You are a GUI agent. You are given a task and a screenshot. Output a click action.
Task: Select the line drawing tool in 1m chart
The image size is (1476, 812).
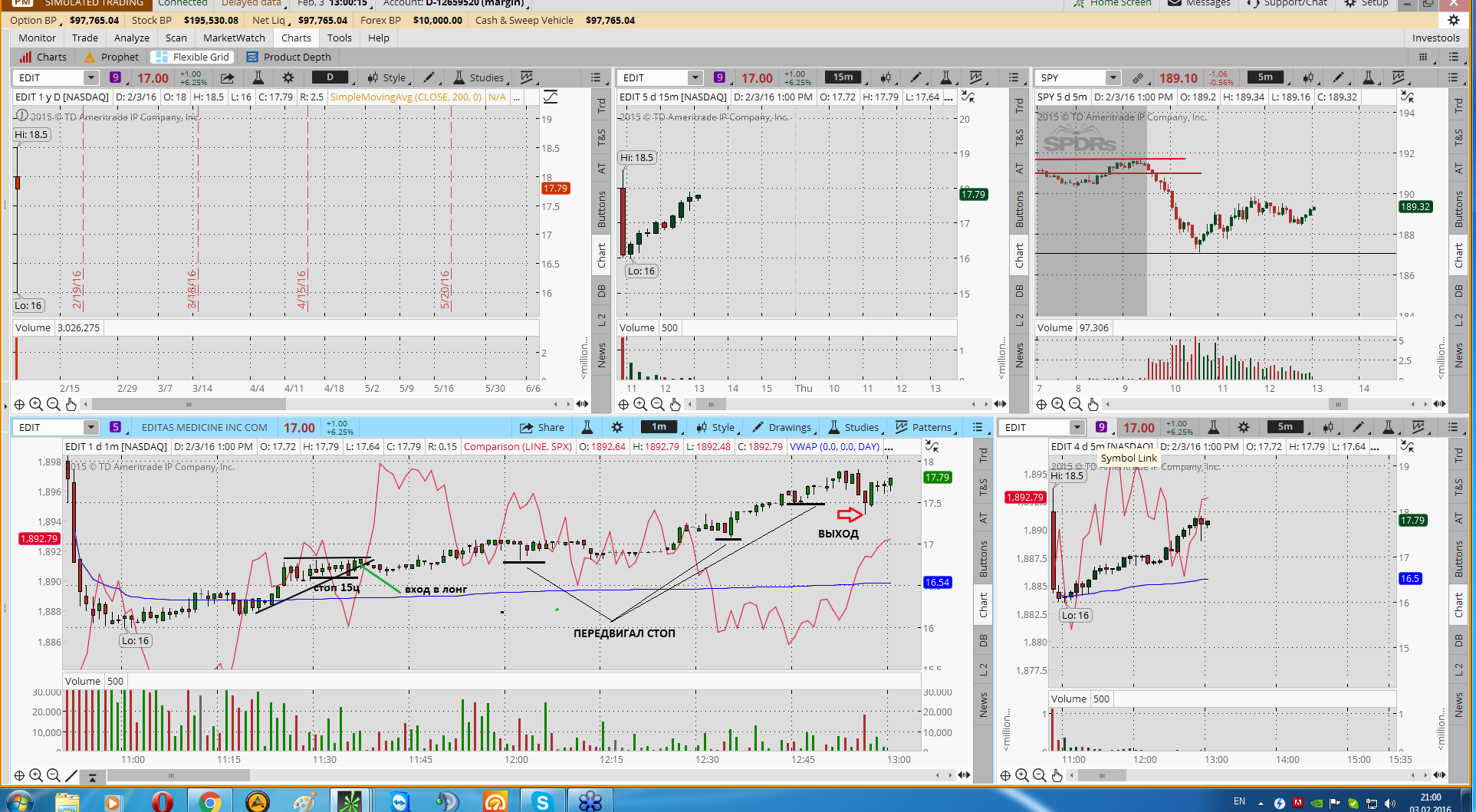71,775
